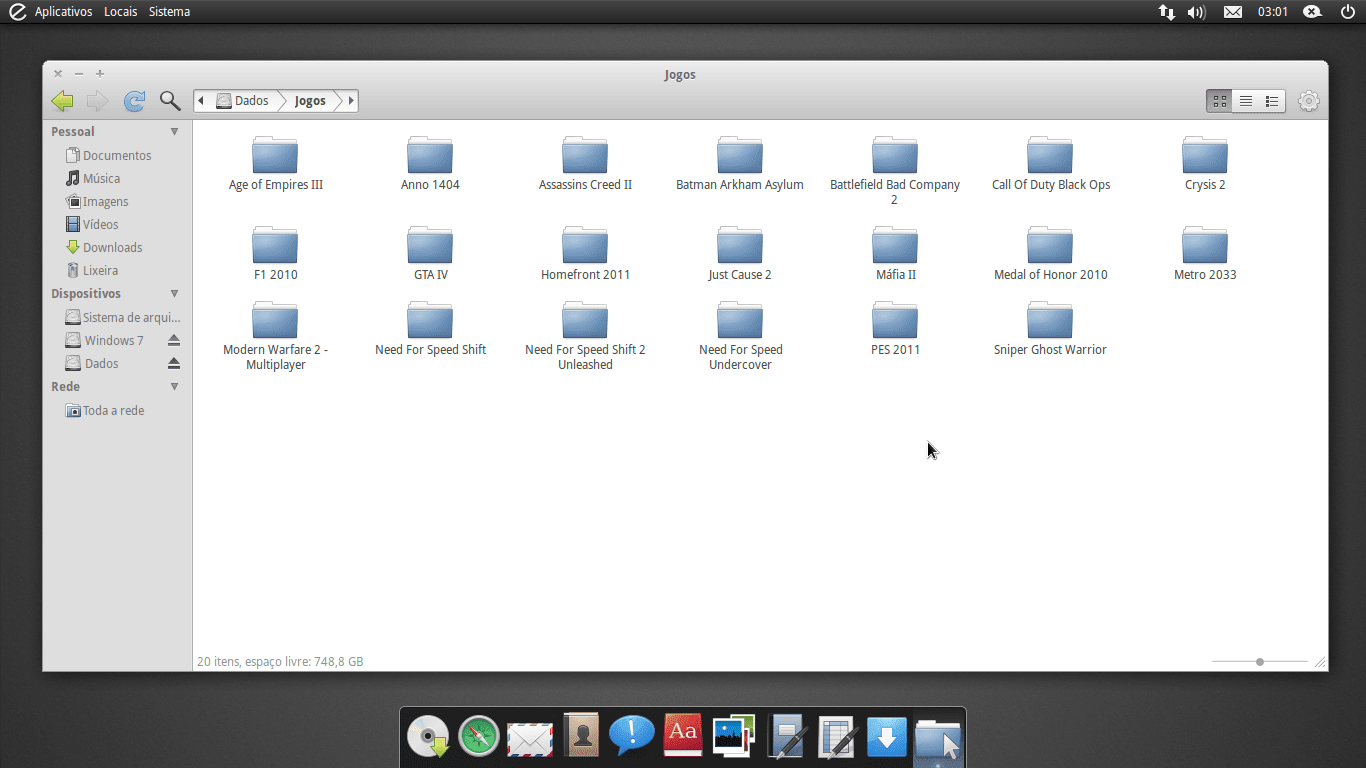Adjust the icon zoom slider
This screenshot has width=1366, height=768.
pyautogui.click(x=1260, y=662)
